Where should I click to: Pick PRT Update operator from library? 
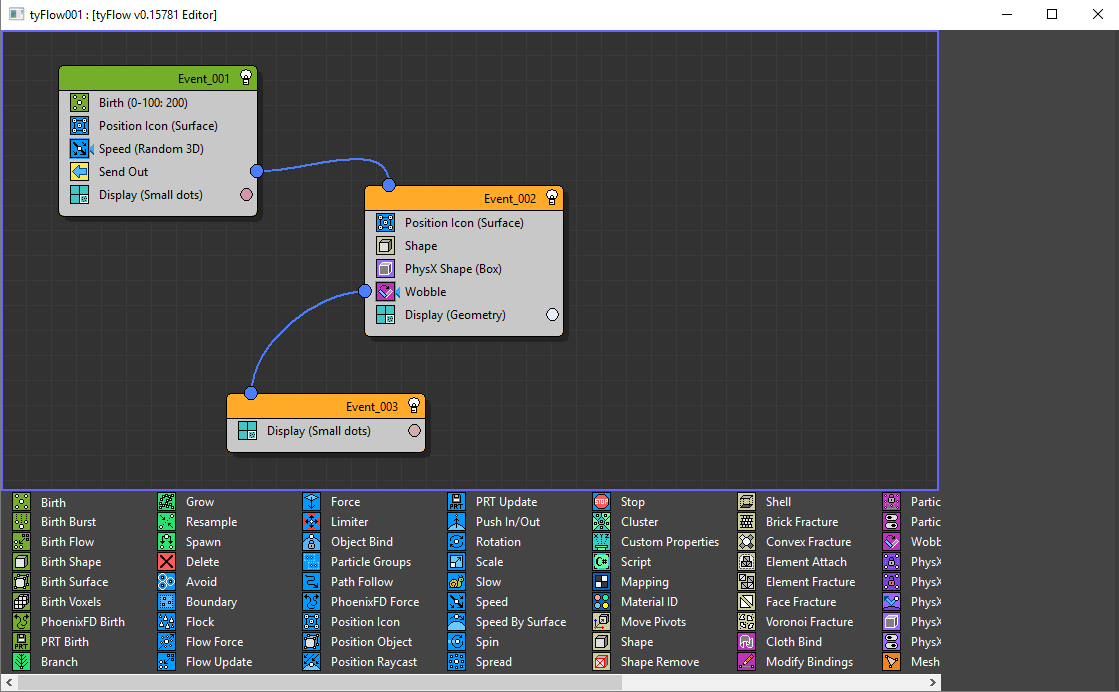click(x=492, y=502)
